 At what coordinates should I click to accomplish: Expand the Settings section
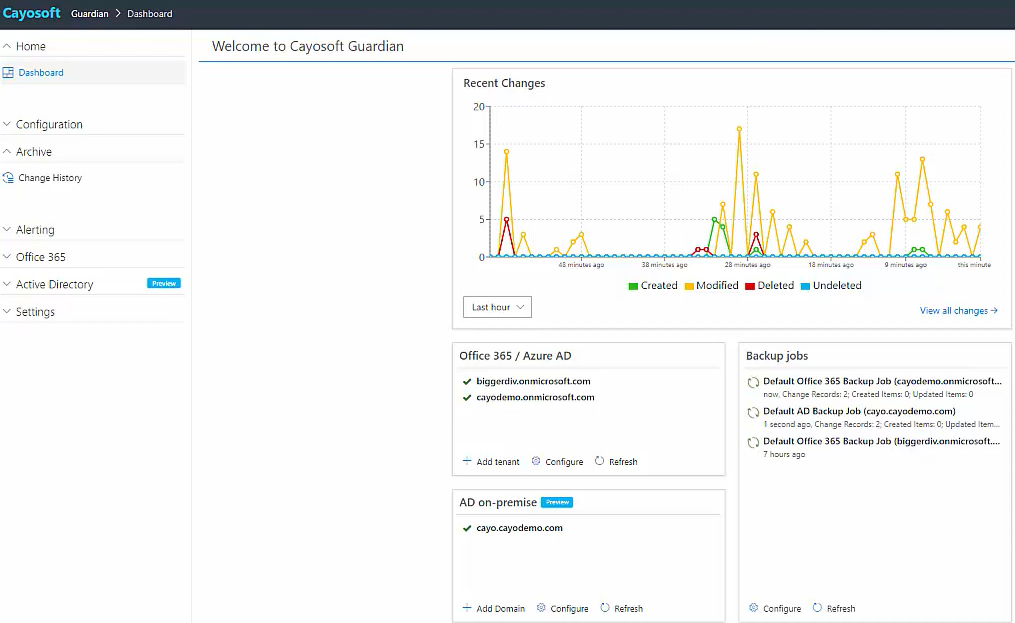tap(94, 312)
